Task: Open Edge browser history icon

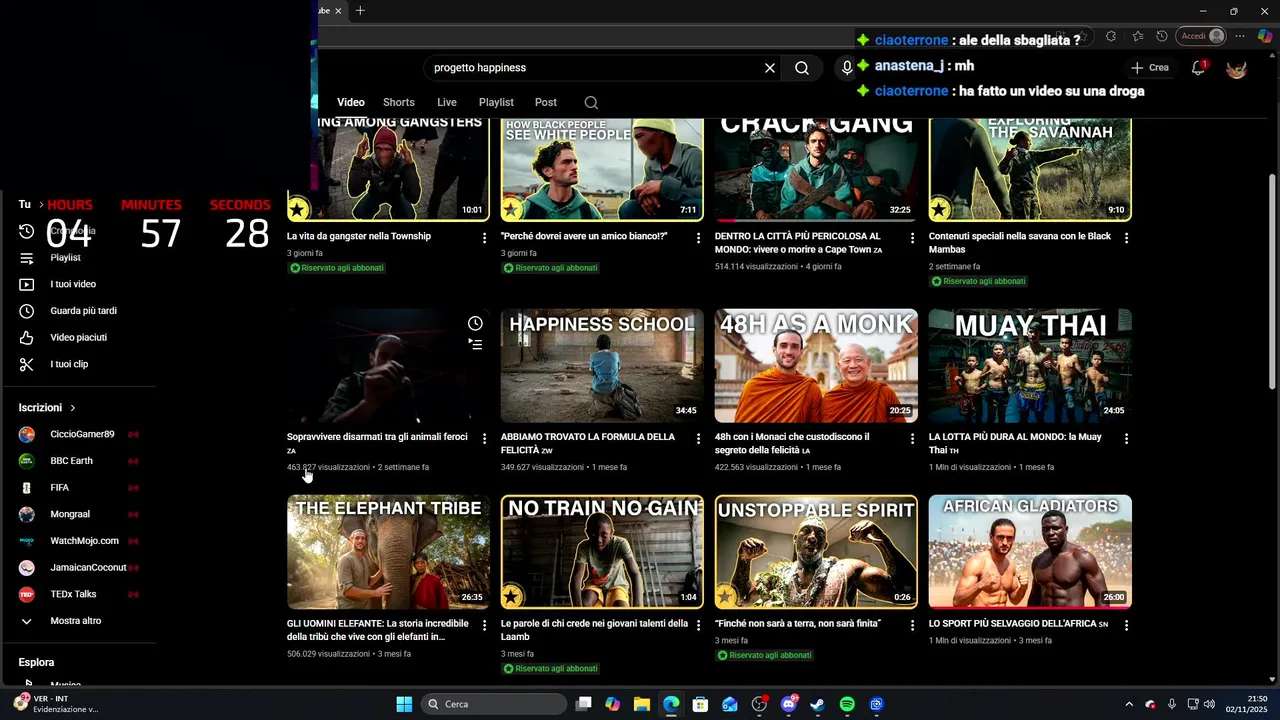Action: tap(1162, 36)
